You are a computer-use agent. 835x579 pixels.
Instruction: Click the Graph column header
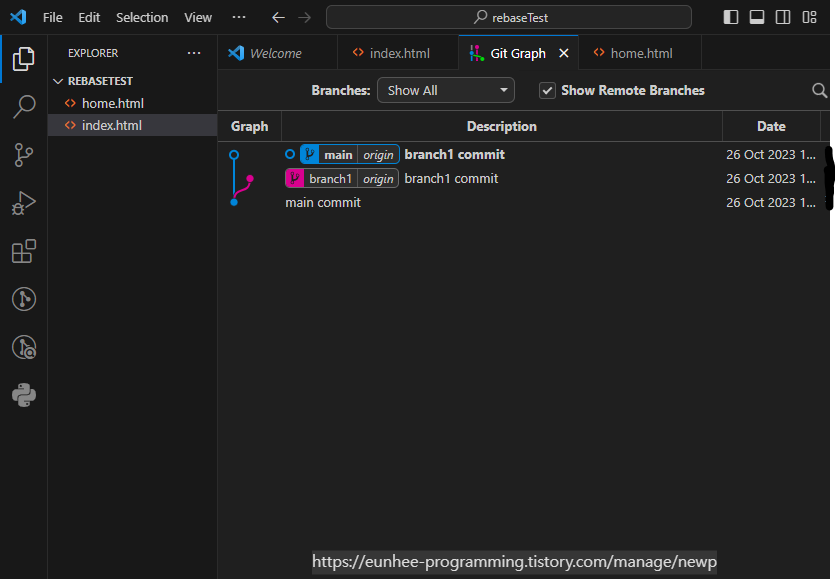pyautogui.click(x=249, y=126)
